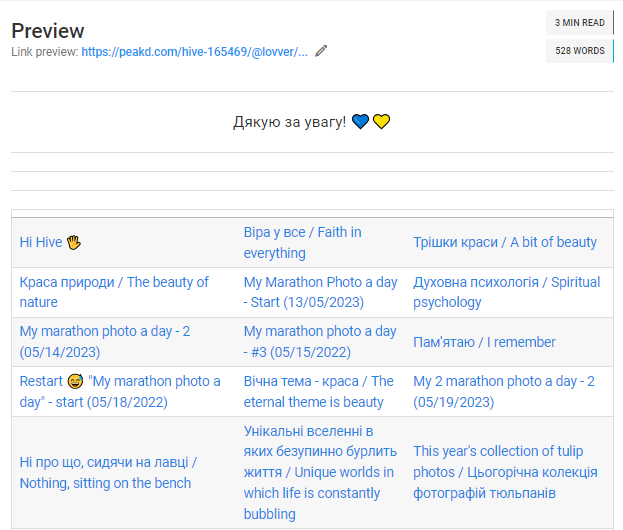
Task: Open the peakd.com link preview URL
Action: 195,52
